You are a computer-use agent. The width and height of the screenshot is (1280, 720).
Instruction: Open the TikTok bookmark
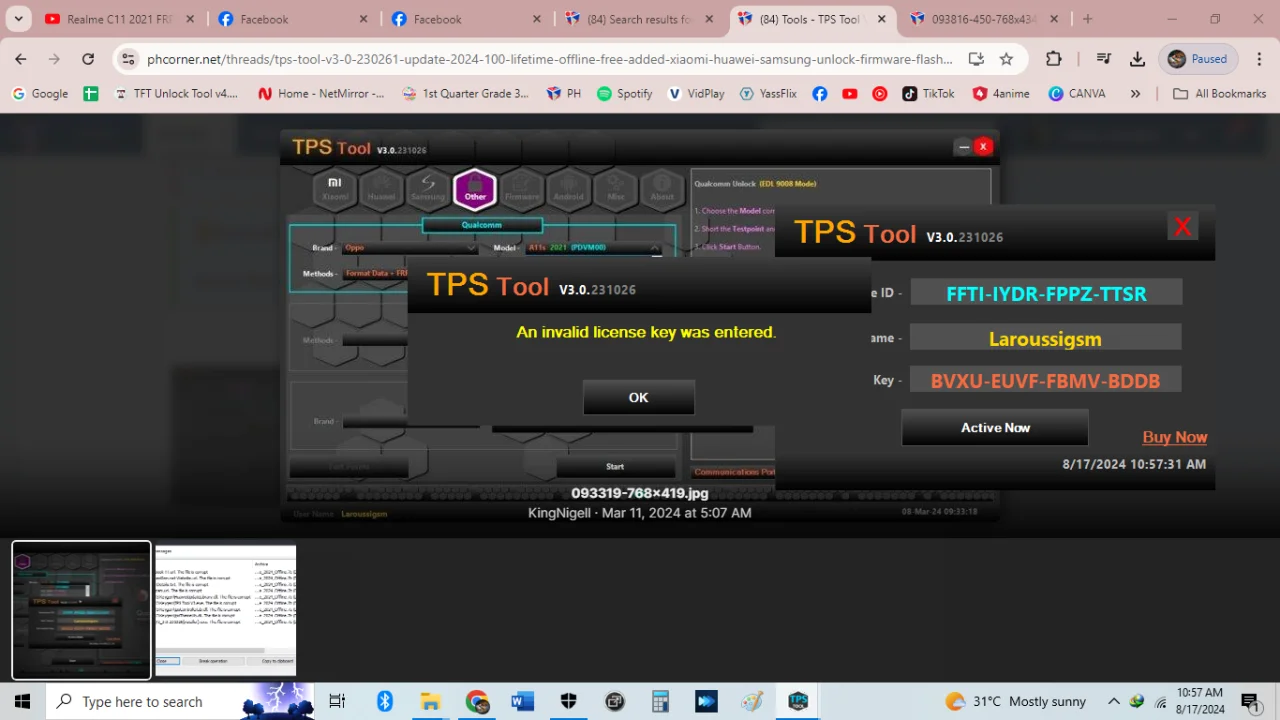[x=928, y=93]
